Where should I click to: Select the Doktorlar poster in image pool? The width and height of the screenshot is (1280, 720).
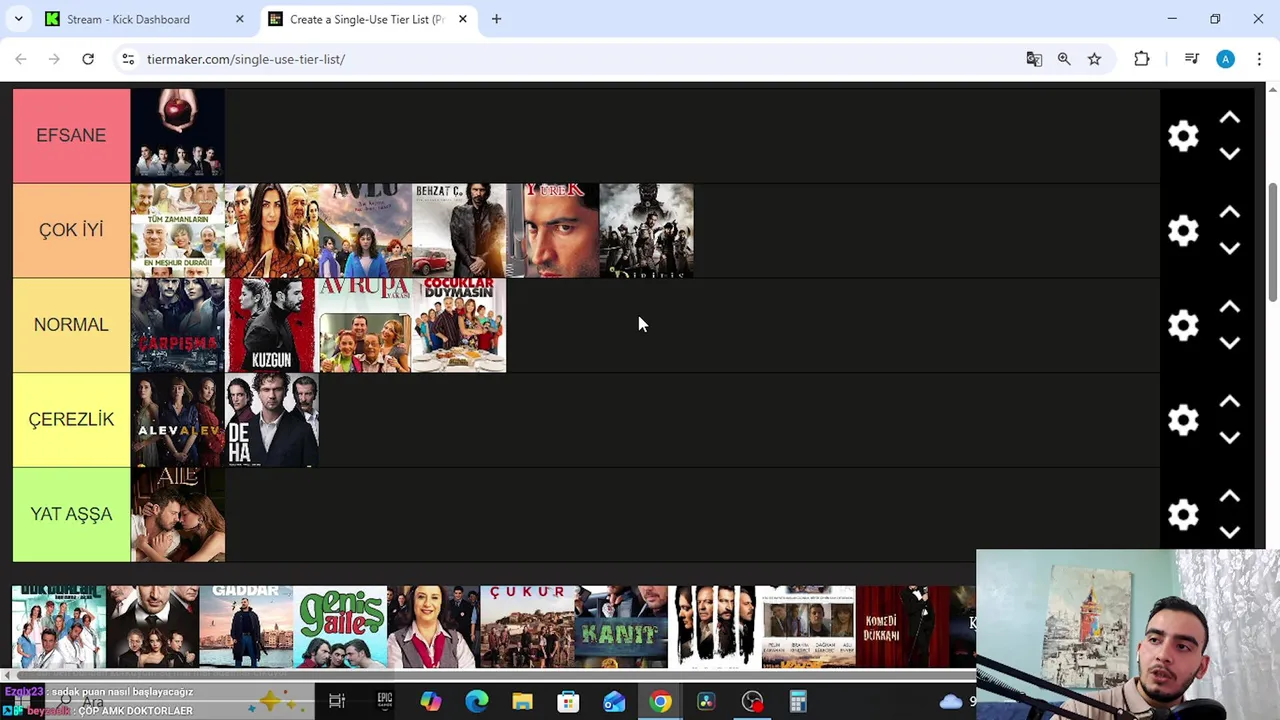pyautogui.click(x=58, y=627)
